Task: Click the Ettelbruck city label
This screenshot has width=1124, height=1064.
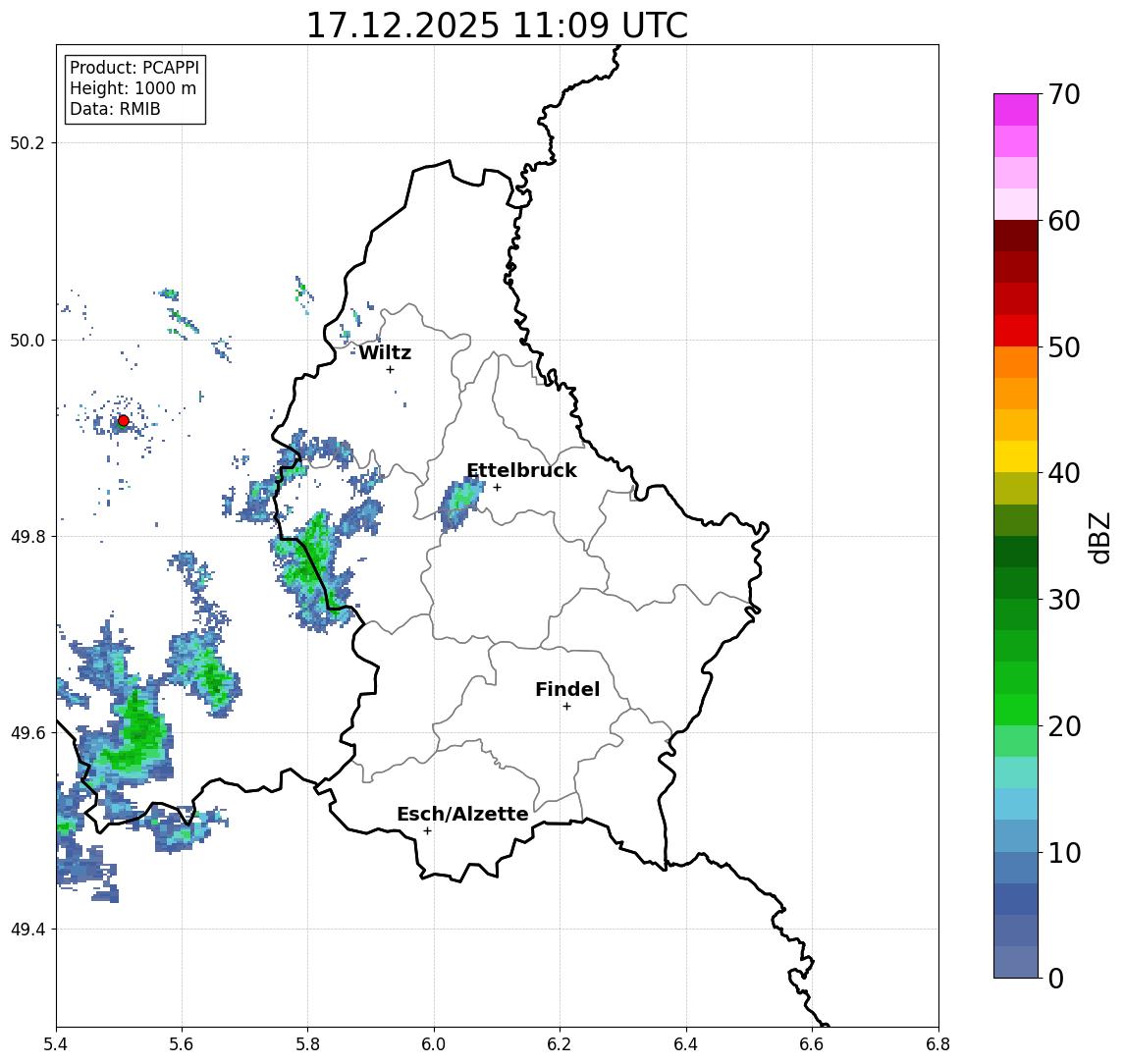Action: tap(521, 470)
